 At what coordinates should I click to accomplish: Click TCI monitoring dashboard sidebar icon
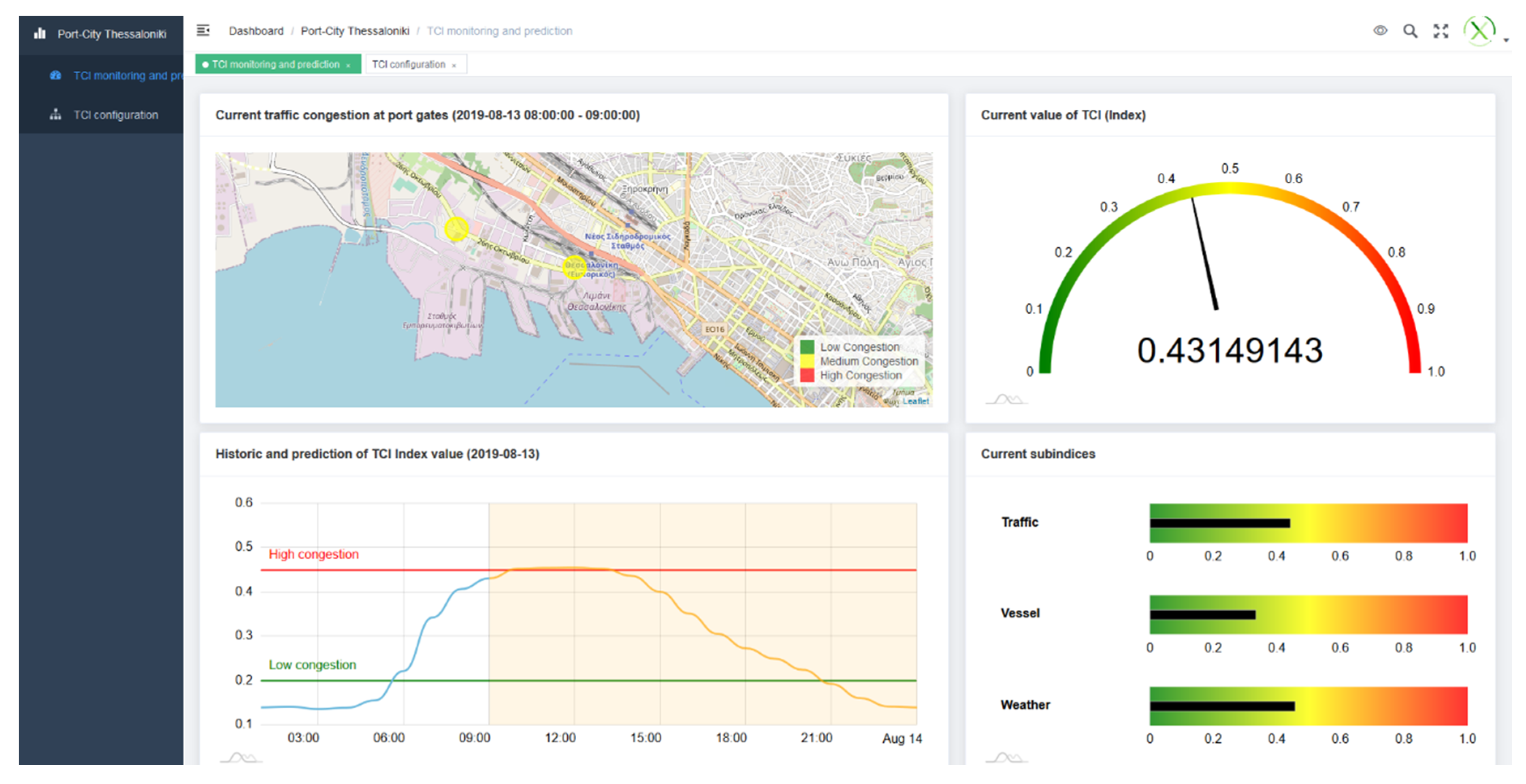pos(55,75)
